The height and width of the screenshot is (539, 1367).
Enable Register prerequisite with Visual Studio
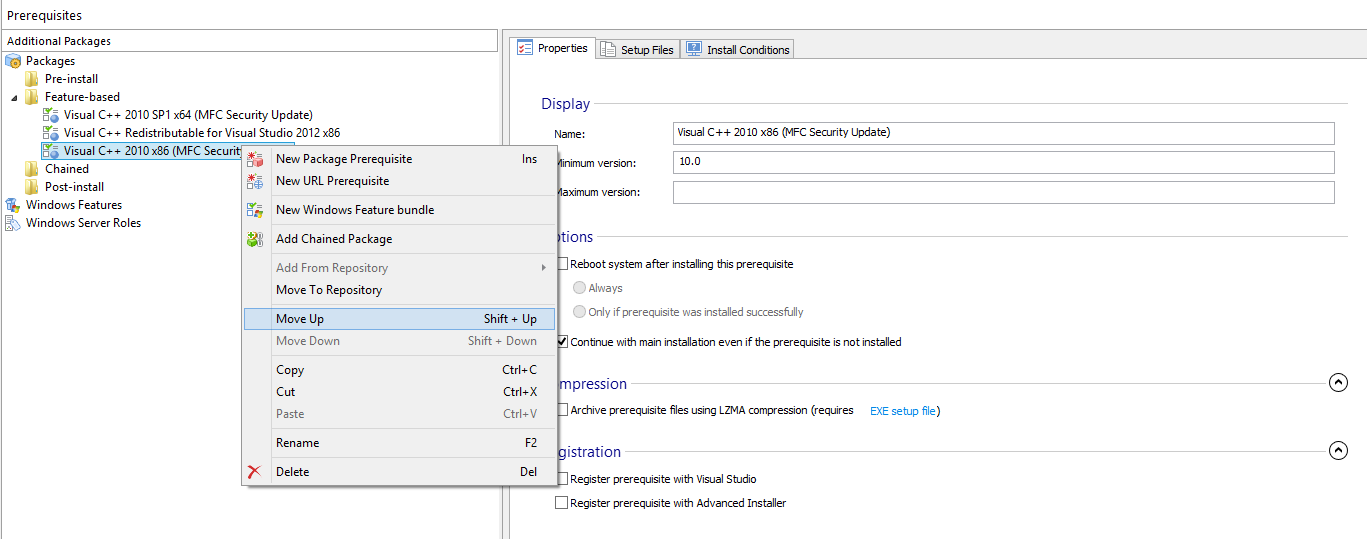click(x=562, y=479)
